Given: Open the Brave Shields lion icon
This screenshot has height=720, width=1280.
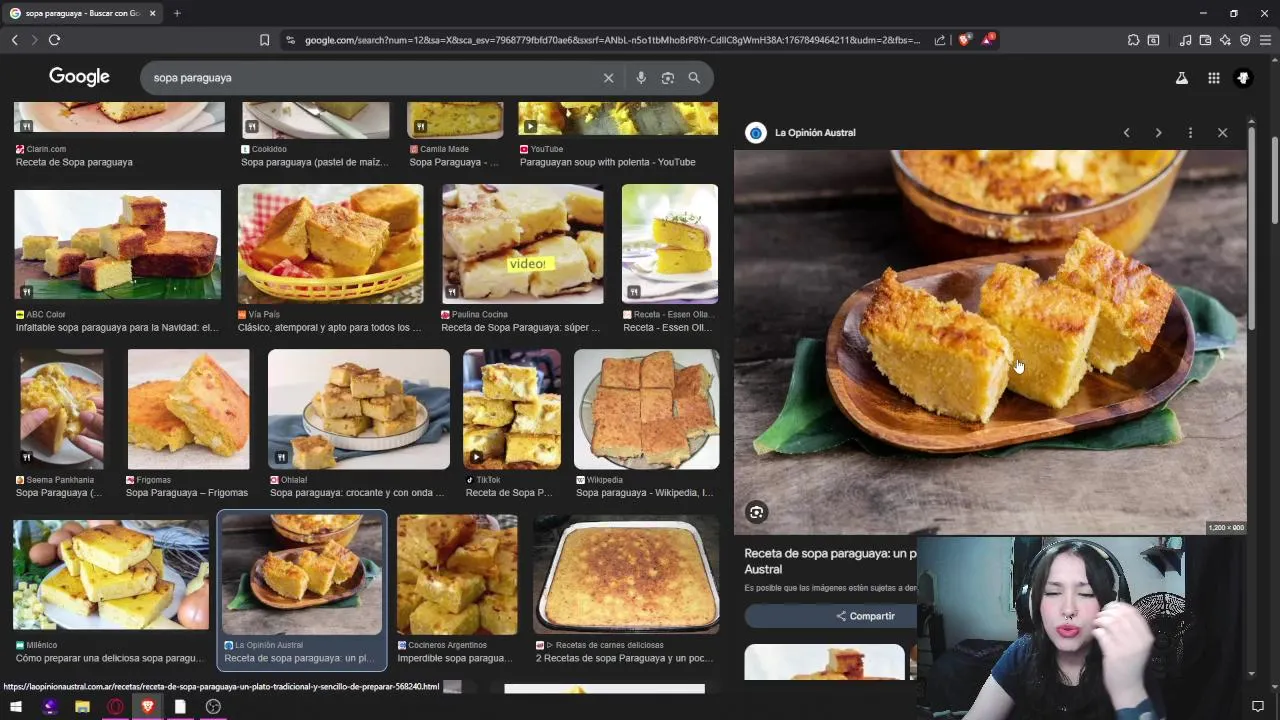Looking at the screenshot, I should (x=964, y=40).
